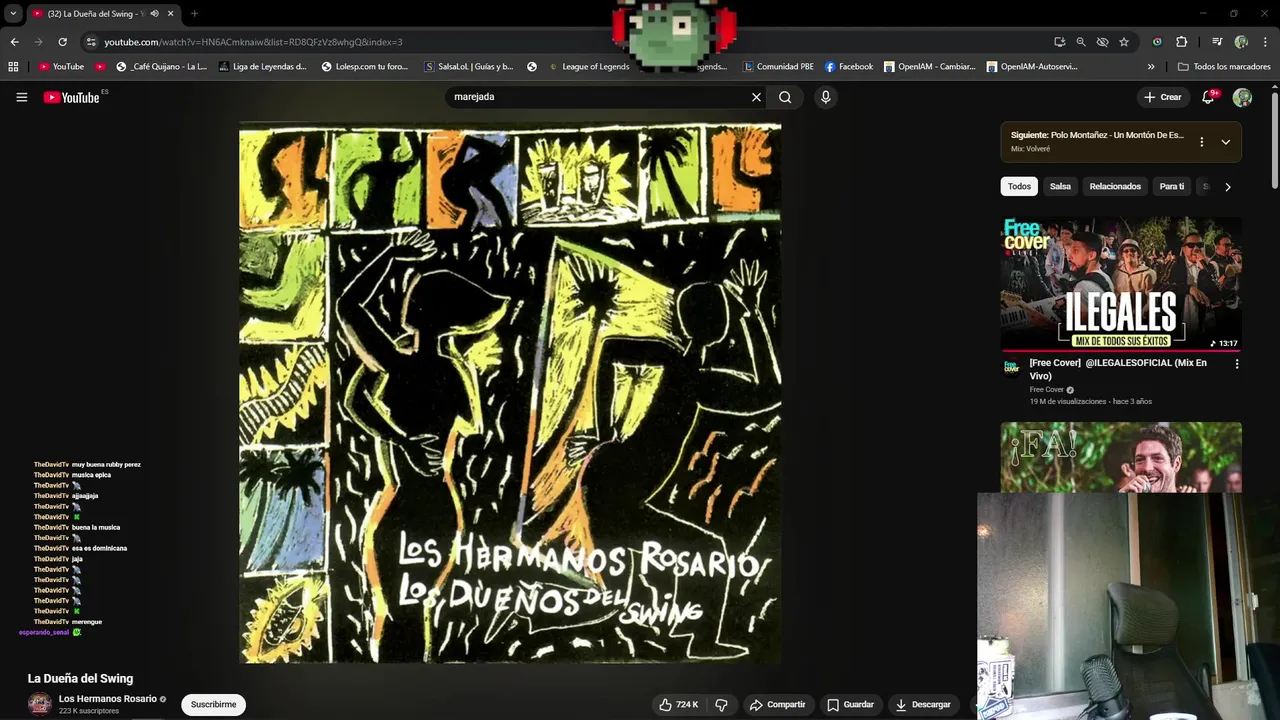The height and width of the screenshot is (720, 1280).
Task: Open the colorful circular extension icon
Action: [1157, 42]
